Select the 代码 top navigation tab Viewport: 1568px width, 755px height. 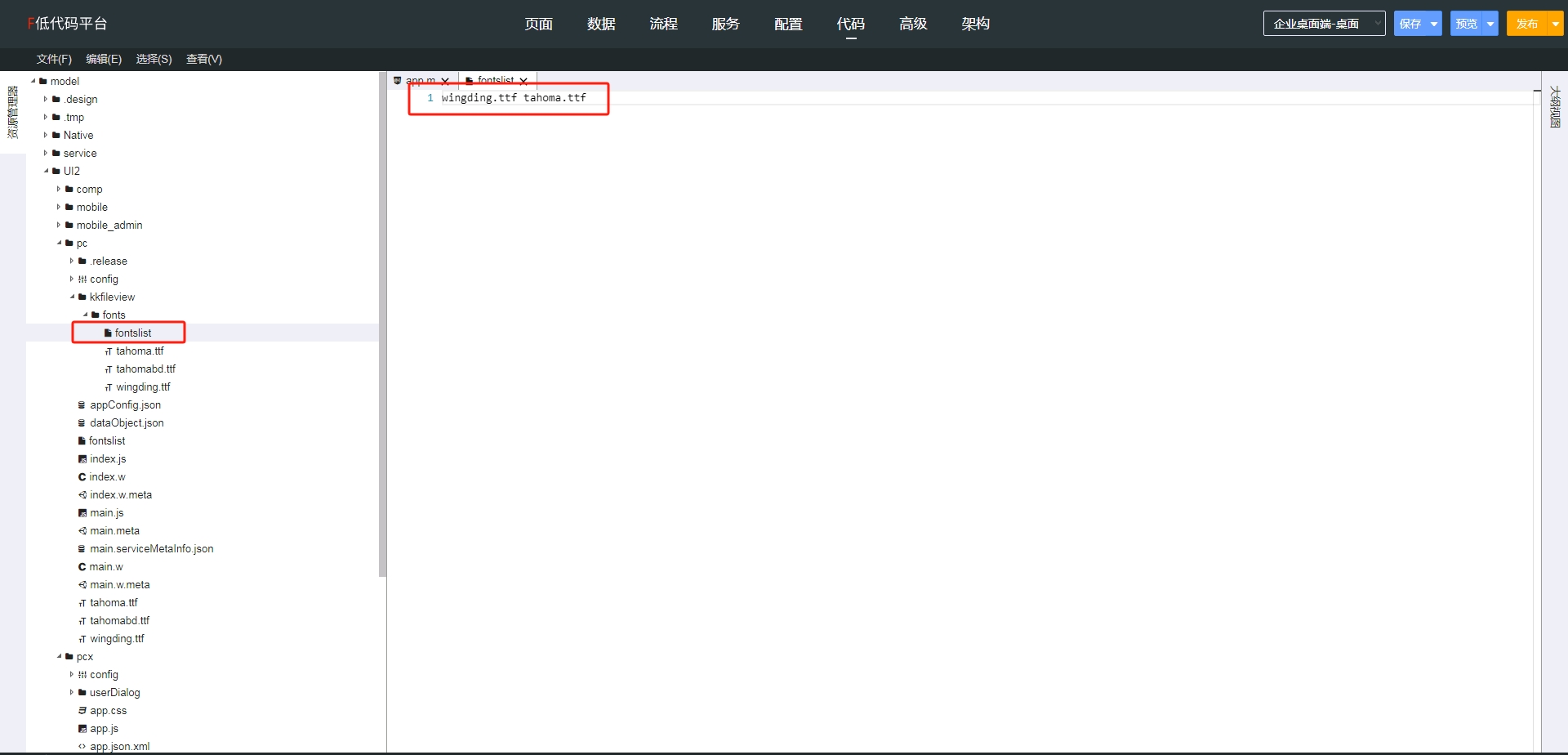[851, 24]
